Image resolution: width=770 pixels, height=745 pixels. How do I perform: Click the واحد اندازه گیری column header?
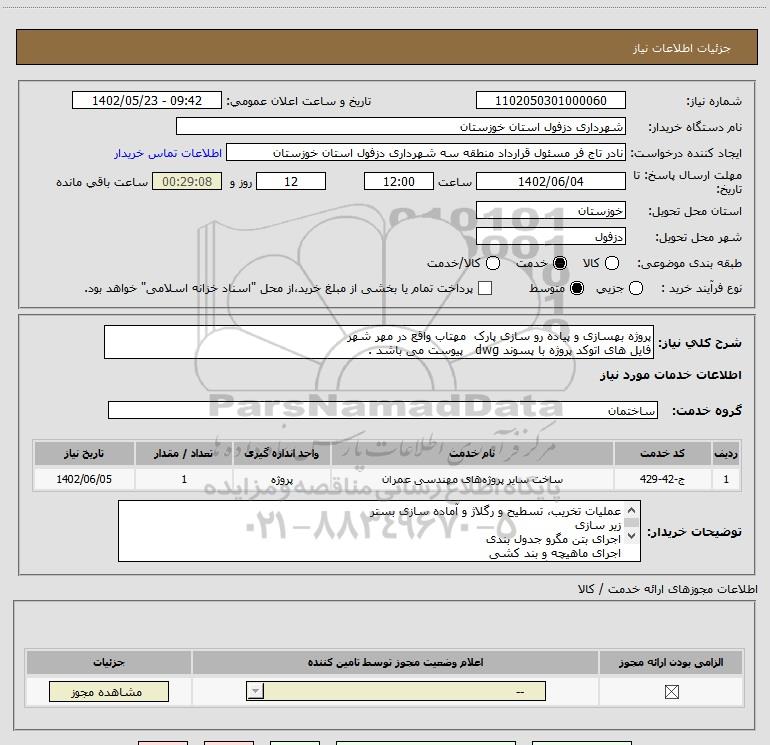pos(282,453)
